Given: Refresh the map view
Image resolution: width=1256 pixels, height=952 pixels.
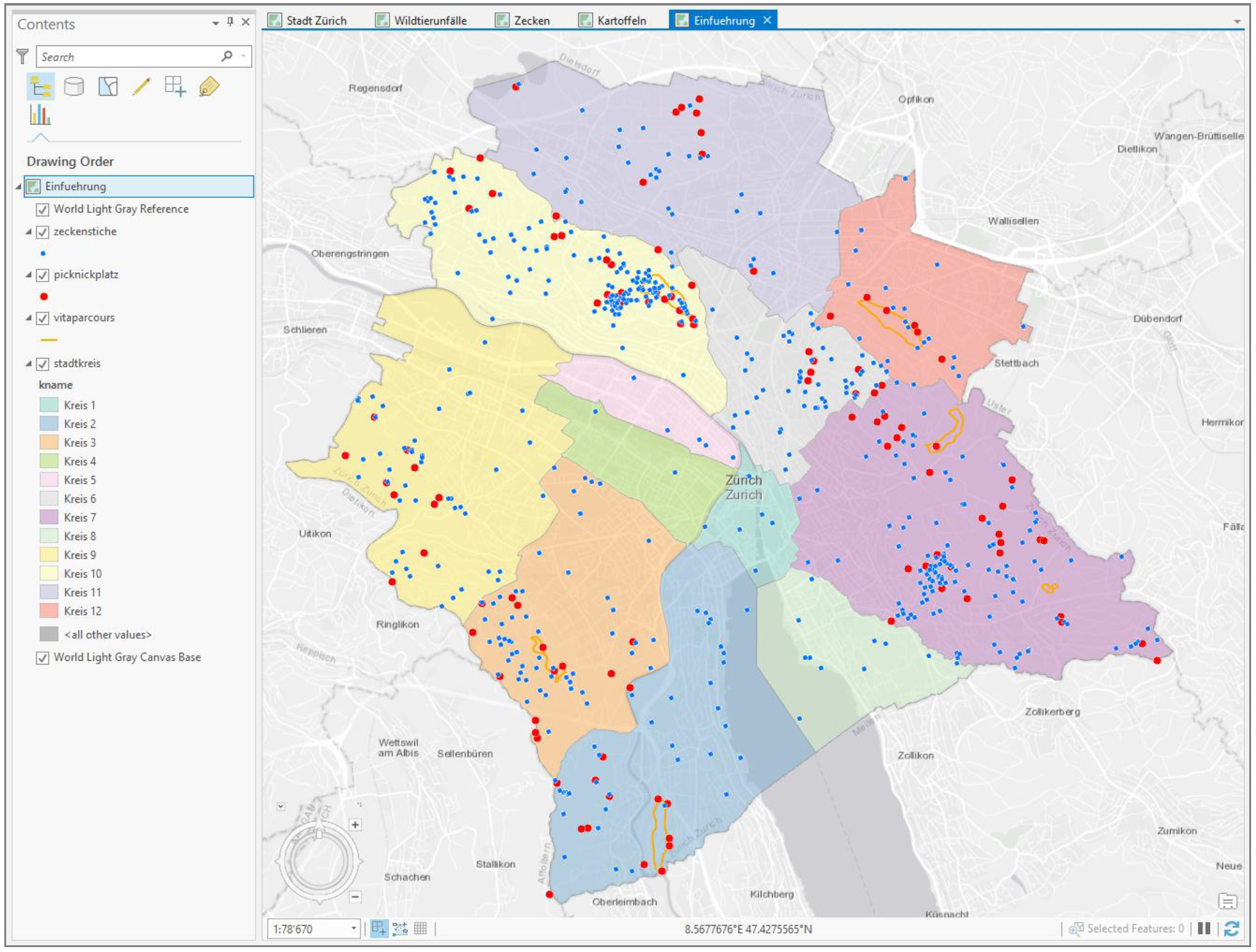Looking at the screenshot, I should click(x=1231, y=929).
